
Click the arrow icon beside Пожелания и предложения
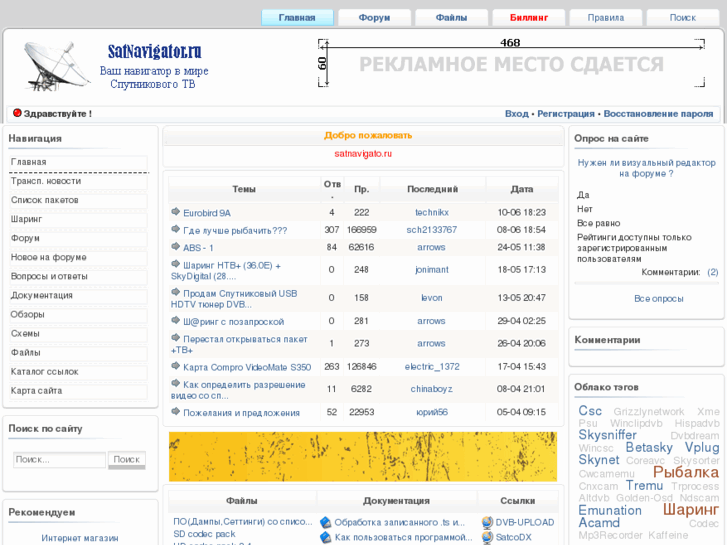175,411
